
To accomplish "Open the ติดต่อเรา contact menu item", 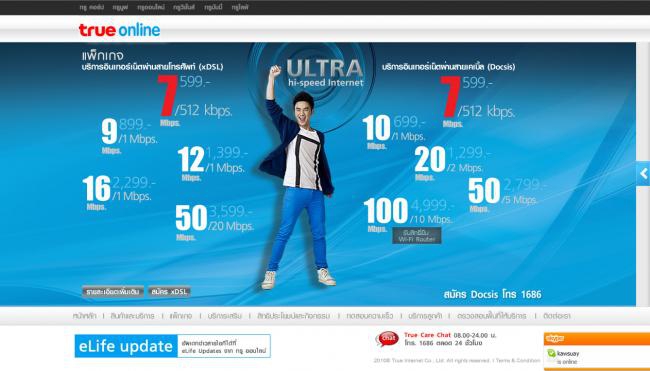I will [557, 316].
